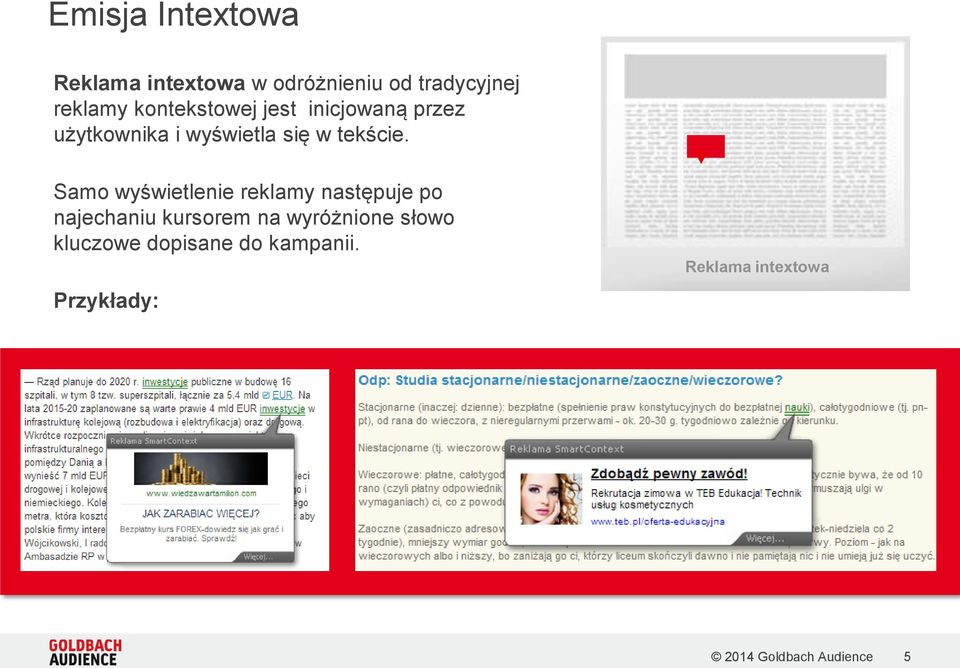Image resolution: width=960 pixels, height=668 pixels.
Task: Open the Goldbach Audience logo
Action: click(x=85, y=652)
